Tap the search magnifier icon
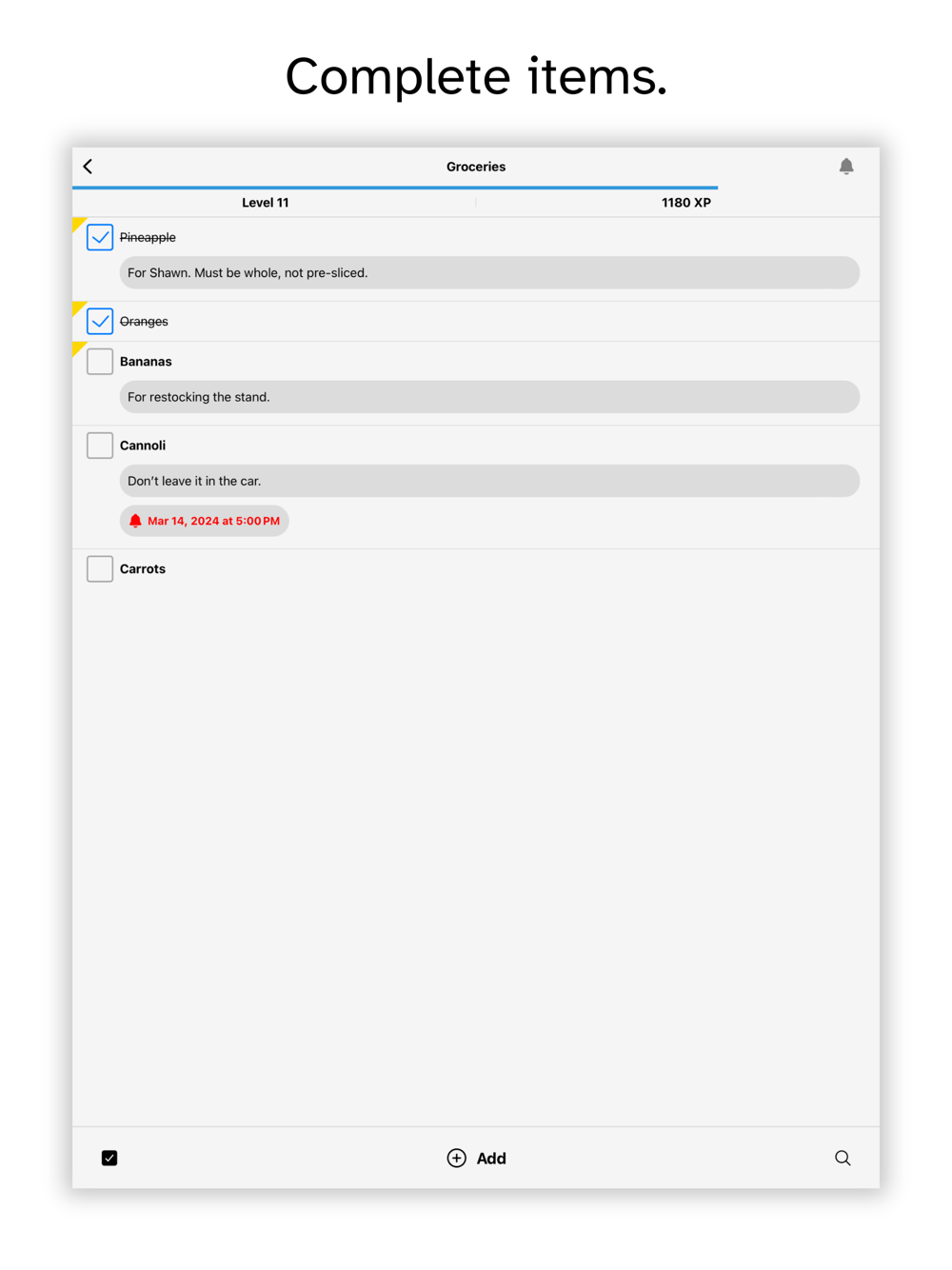Viewport: 952px width, 1270px height. tap(843, 1158)
